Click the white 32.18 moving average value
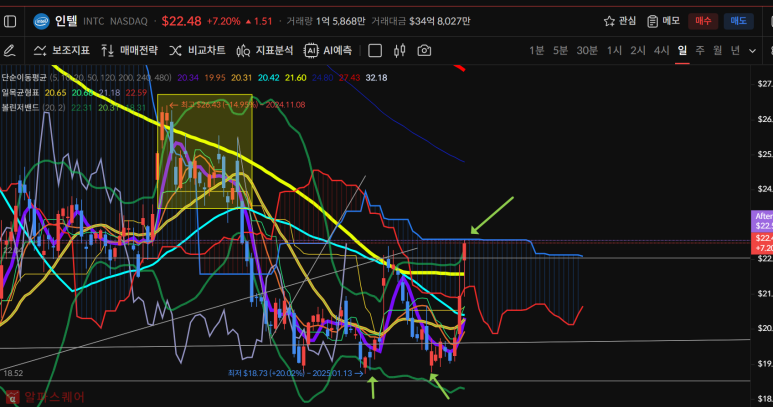Image resolution: width=773 pixels, height=407 pixels. (376, 78)
